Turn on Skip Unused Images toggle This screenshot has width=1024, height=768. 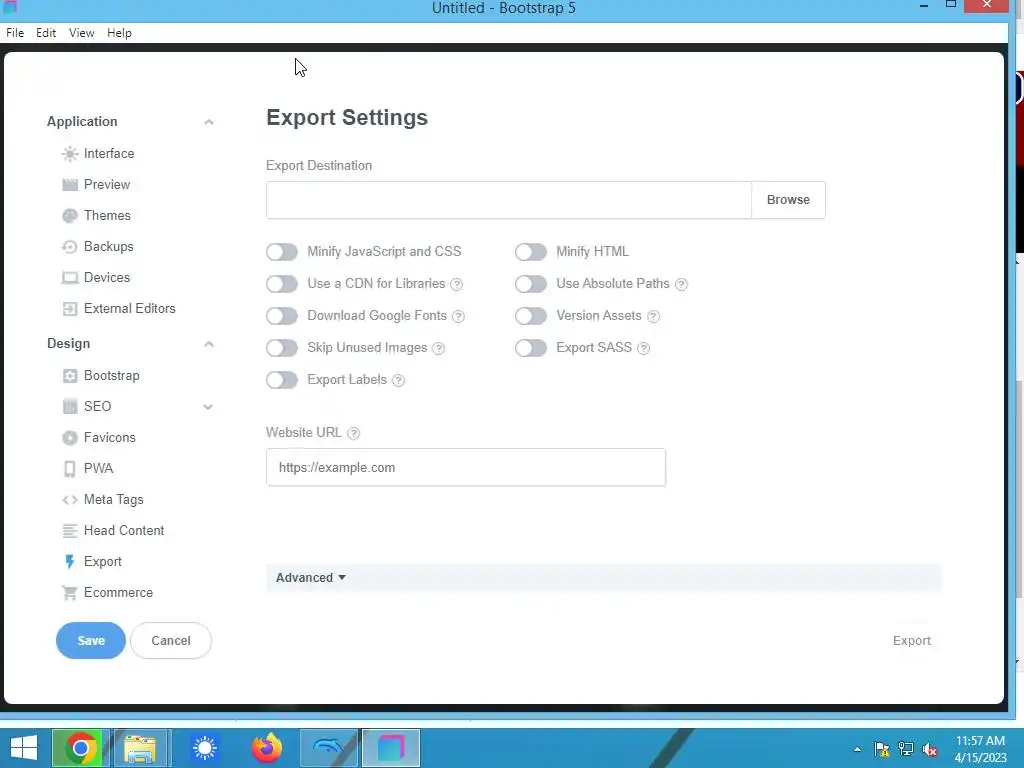pos(282,348)
